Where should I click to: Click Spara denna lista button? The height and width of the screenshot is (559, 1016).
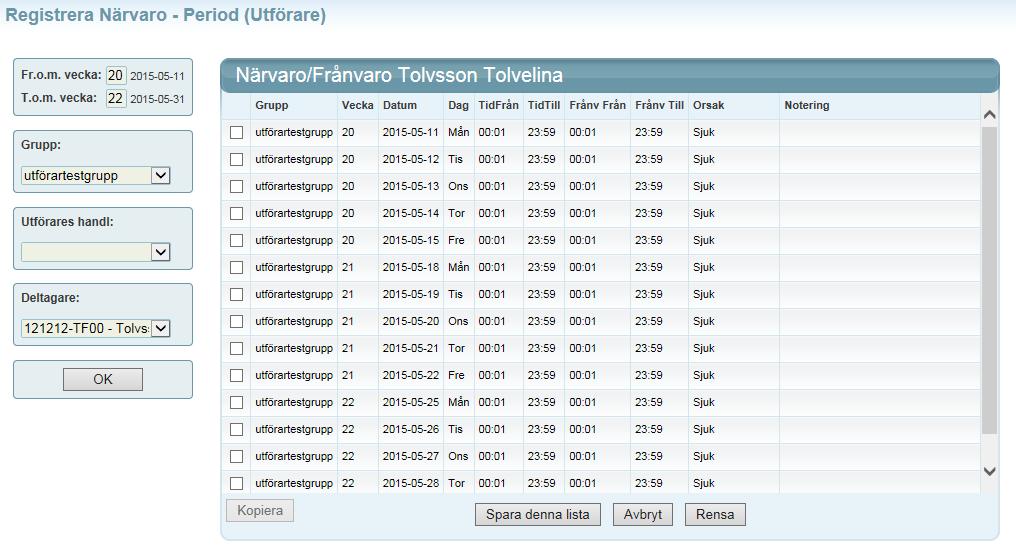[538, 514]
